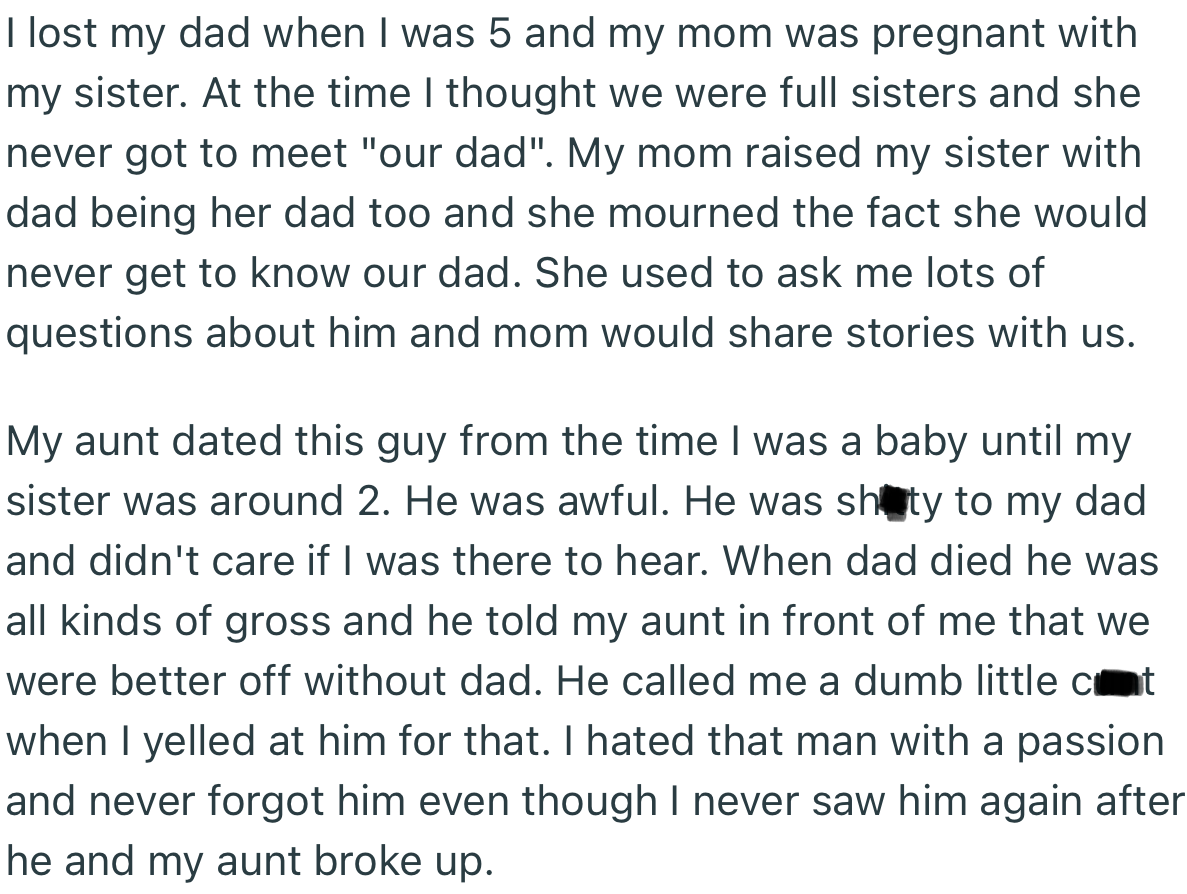Click the word "gross"
The image size is (1187, 894).
coord(276,622)
